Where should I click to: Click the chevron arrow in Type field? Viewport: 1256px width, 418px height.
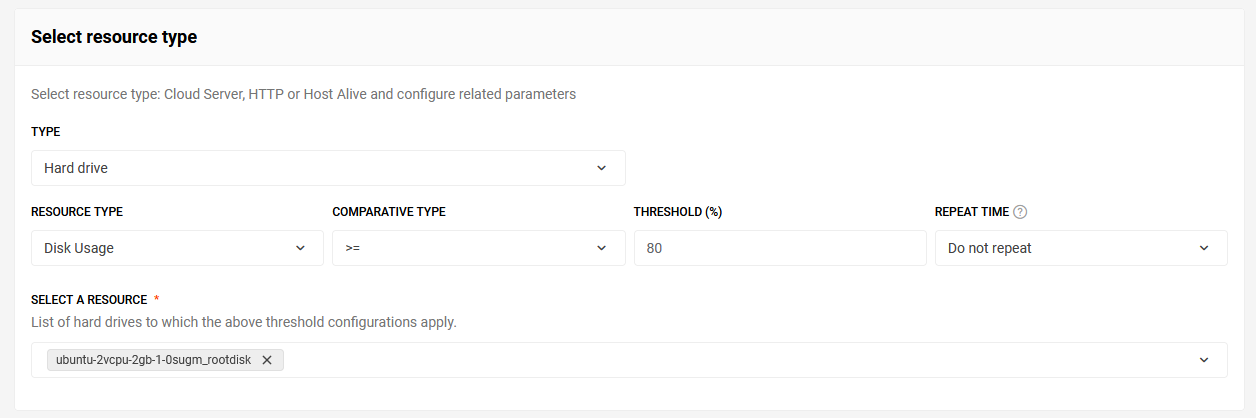coord(601,168)
